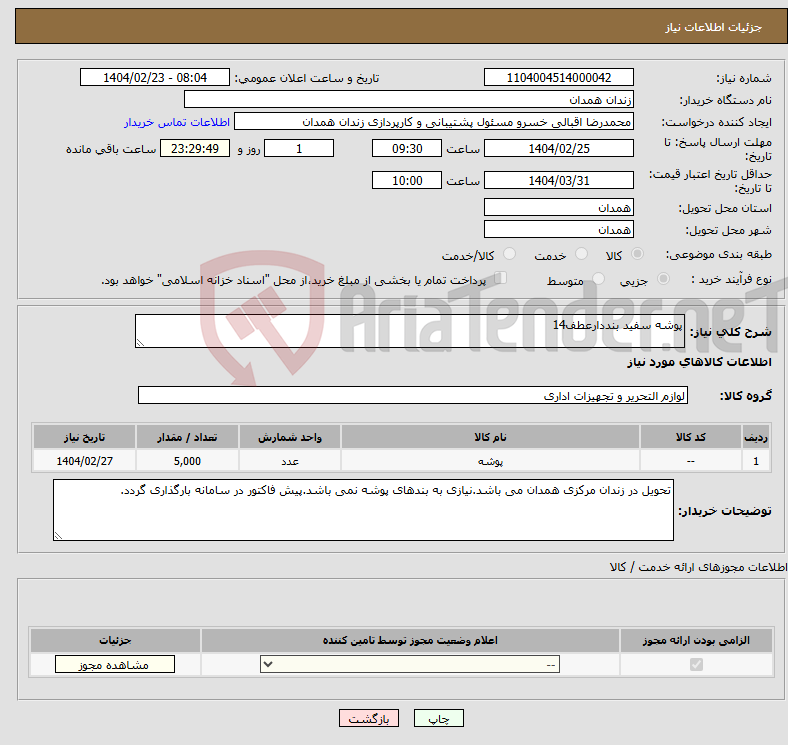Click the چاپ (print) button
788x745 pixels.
[x=439, y=719]
